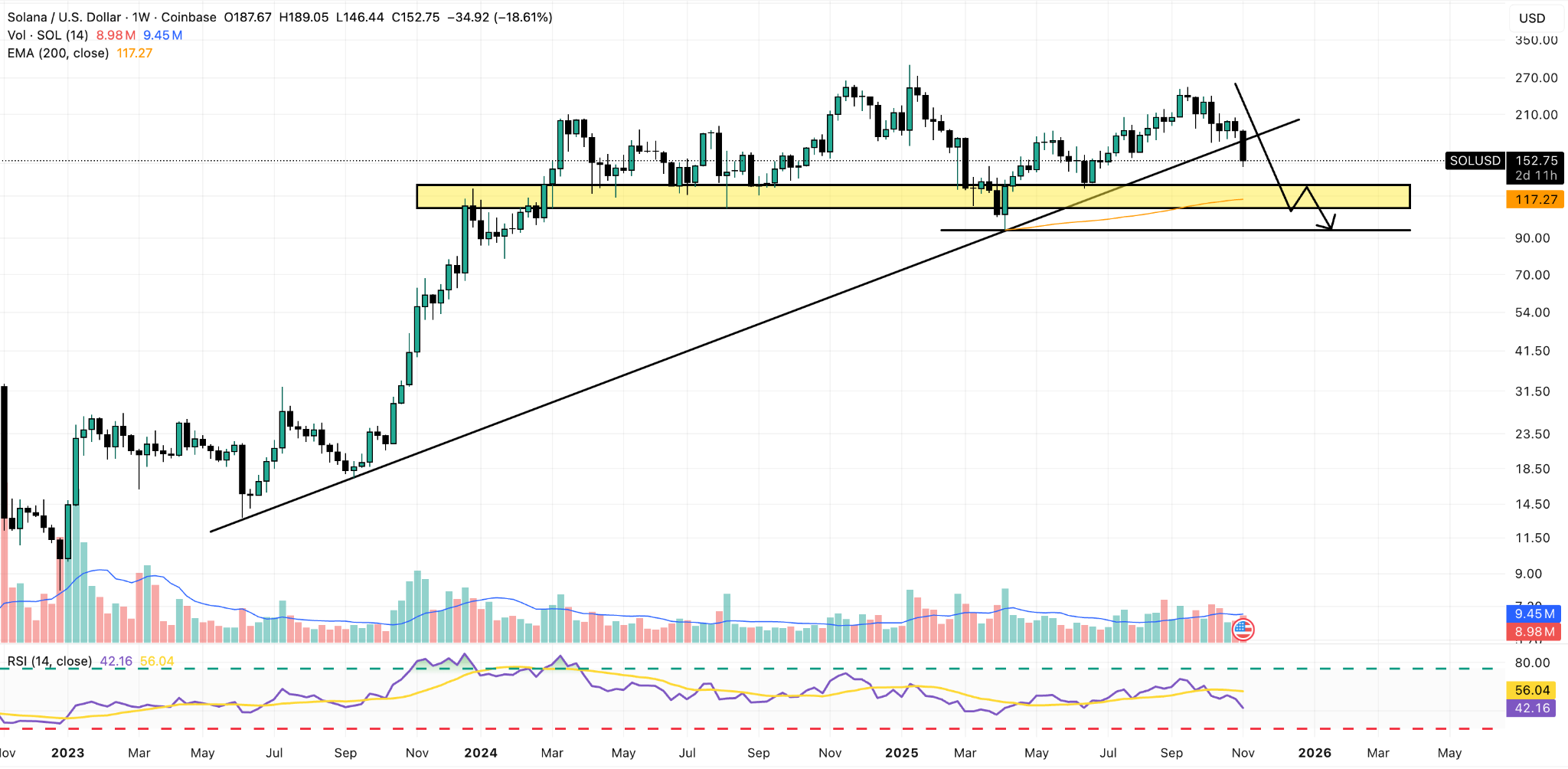Click the 2025 label on time axis
Viewport: 1568px width, 769px height.
click(901, 753)
